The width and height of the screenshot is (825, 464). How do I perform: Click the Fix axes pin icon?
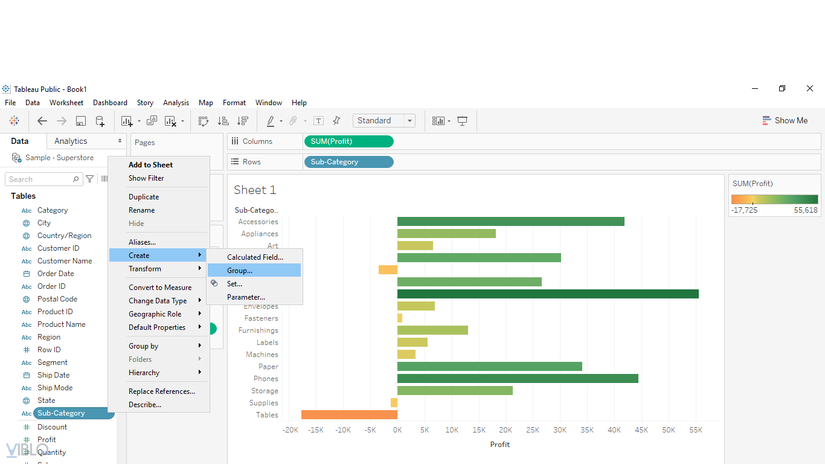point(337,121)
